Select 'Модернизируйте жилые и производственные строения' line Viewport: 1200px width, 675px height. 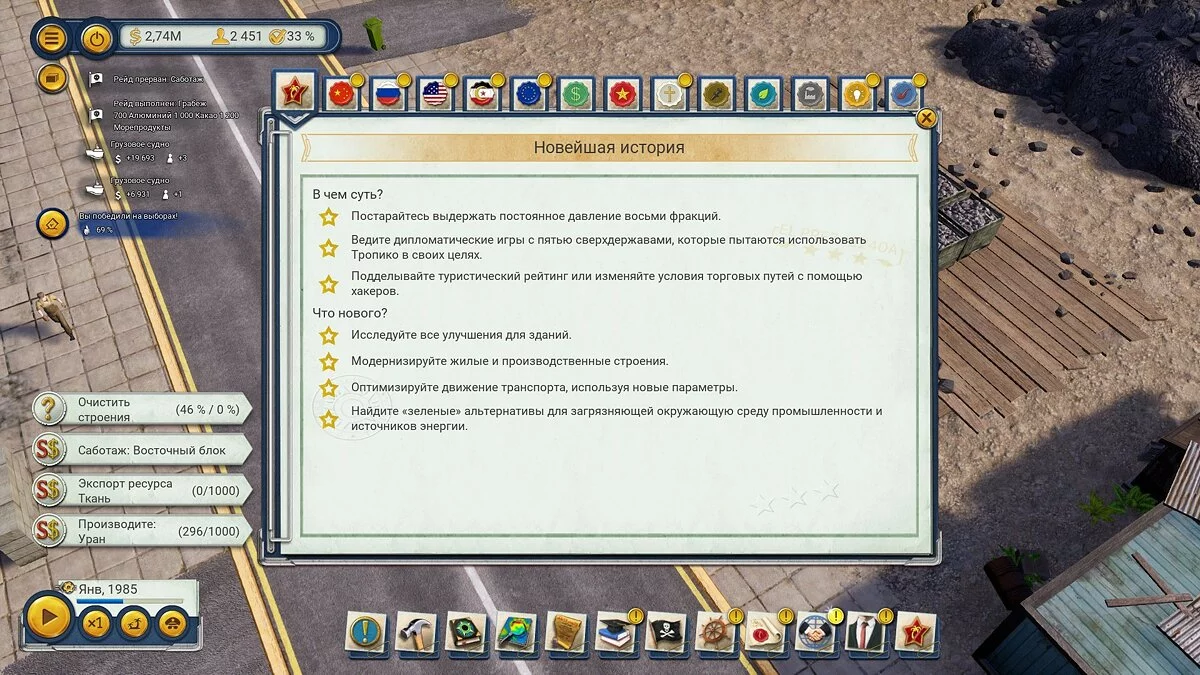coord(509,361)
